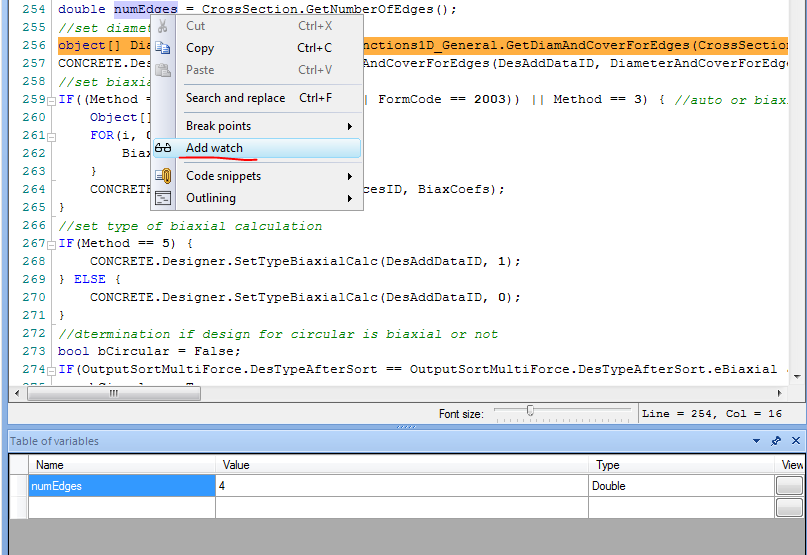Viewport: 807px width, 555px height.
Task: Select Cut in the context menu
Action: [258, 26]
